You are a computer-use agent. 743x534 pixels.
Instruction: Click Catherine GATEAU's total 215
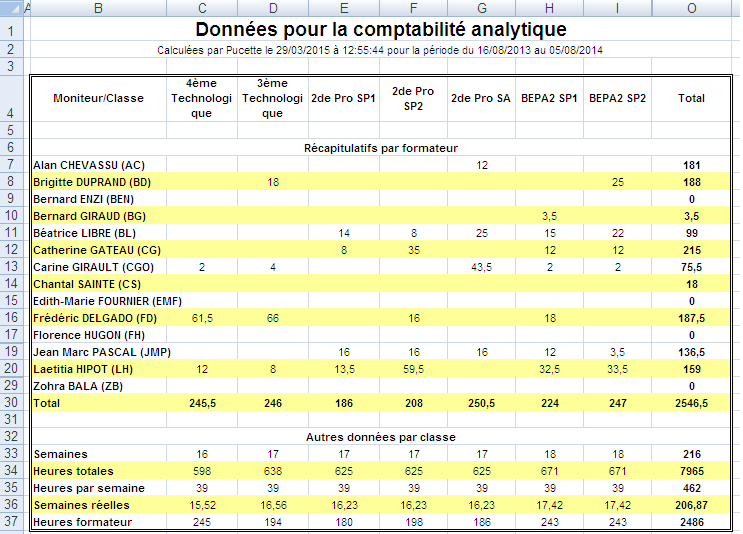coord(691,250)
